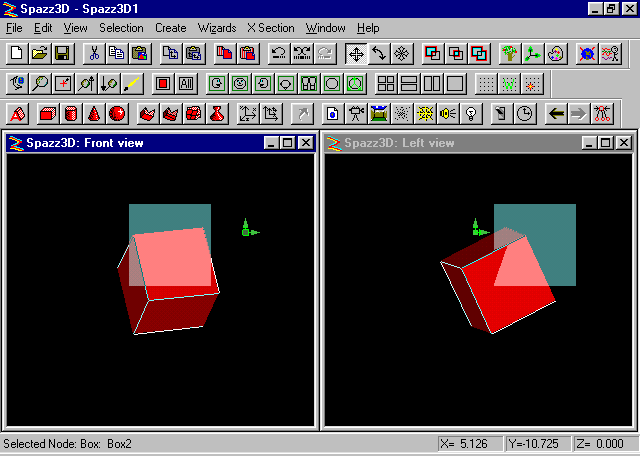Cut selection with the scissors icon
Viewport: 640px width, 456px height.
94,53
